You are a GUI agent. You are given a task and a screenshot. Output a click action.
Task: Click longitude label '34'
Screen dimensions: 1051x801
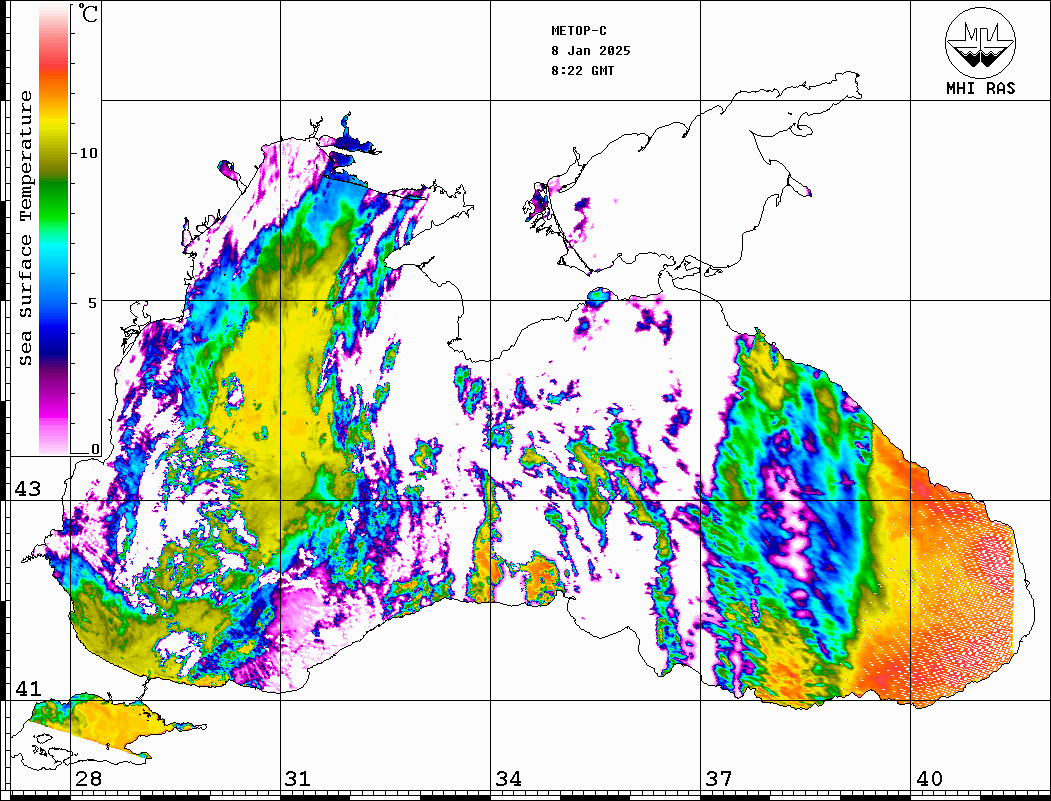[508, 779]
